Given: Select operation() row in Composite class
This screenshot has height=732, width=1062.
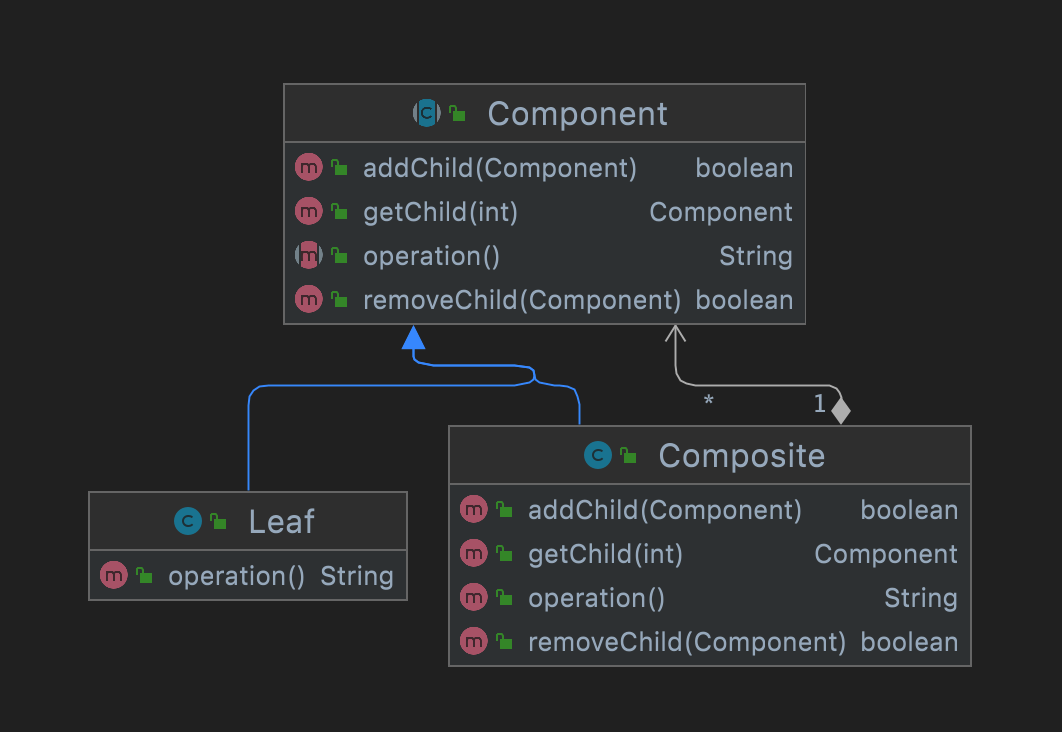Looking at the screenshot, I should click(596, 598).
